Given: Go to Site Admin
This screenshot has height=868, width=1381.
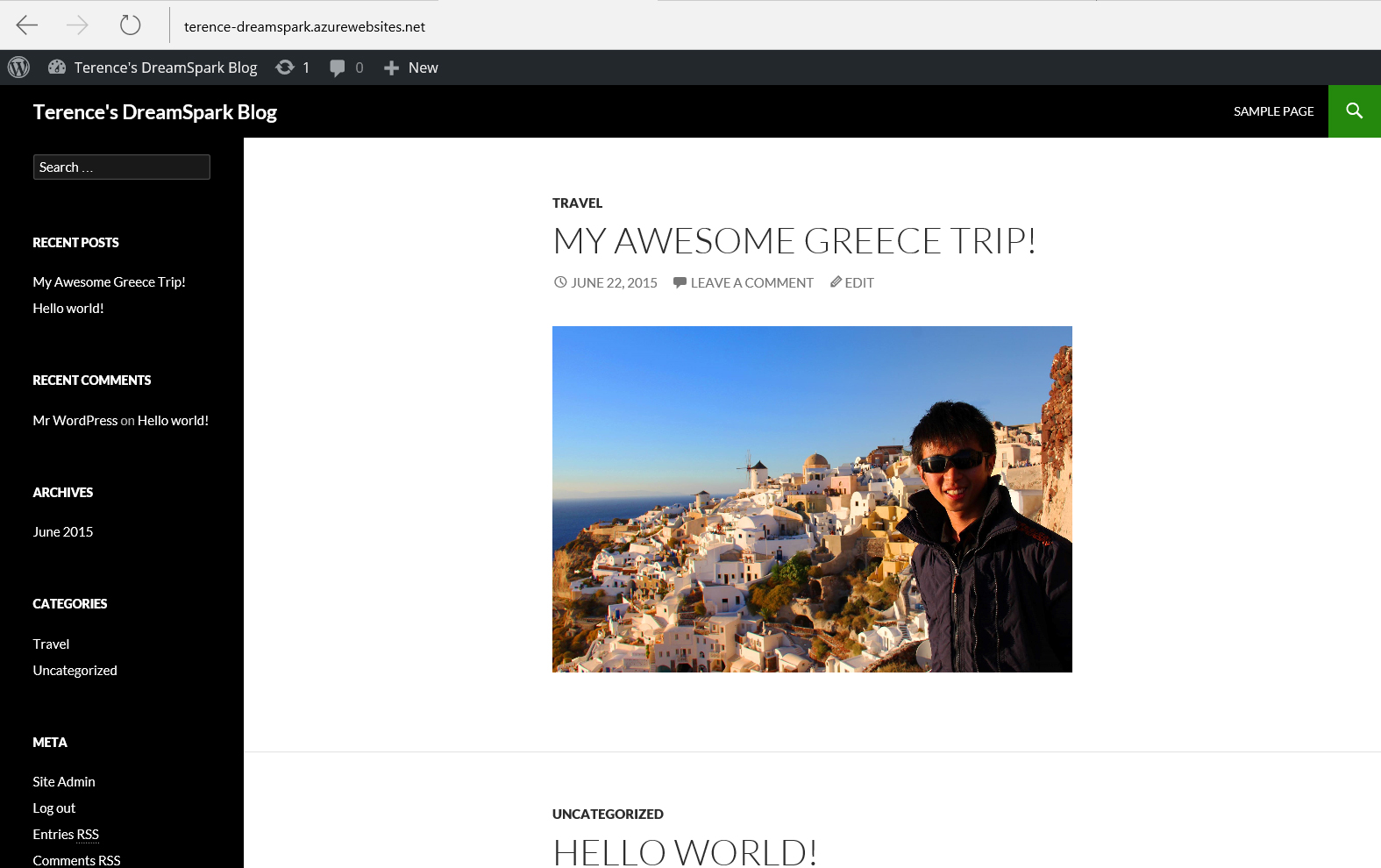Looking at the screenshot, I should pyautogui.click(x=64, y=782).
